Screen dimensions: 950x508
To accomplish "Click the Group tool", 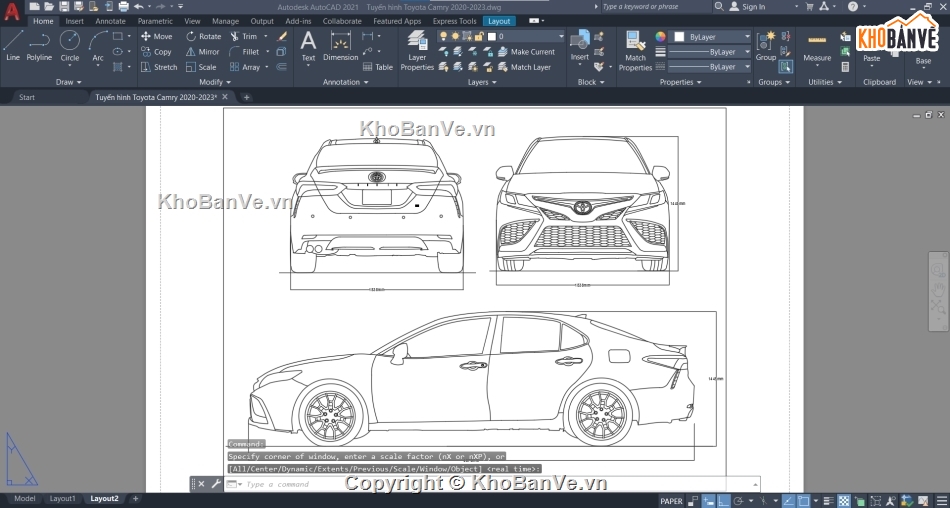I will [766, 46].
